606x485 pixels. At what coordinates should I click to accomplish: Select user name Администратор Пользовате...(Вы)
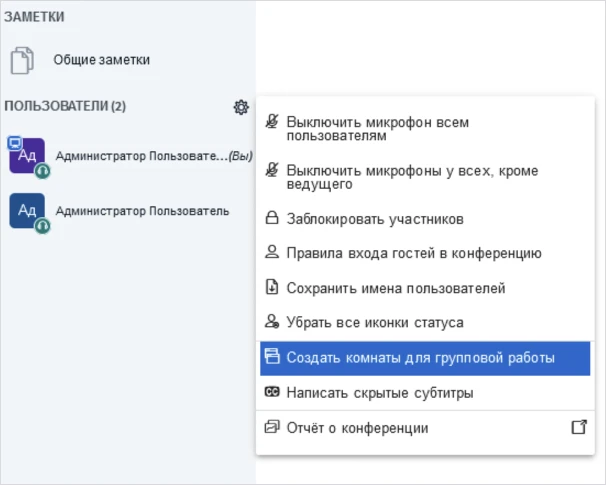click(154, 156)
